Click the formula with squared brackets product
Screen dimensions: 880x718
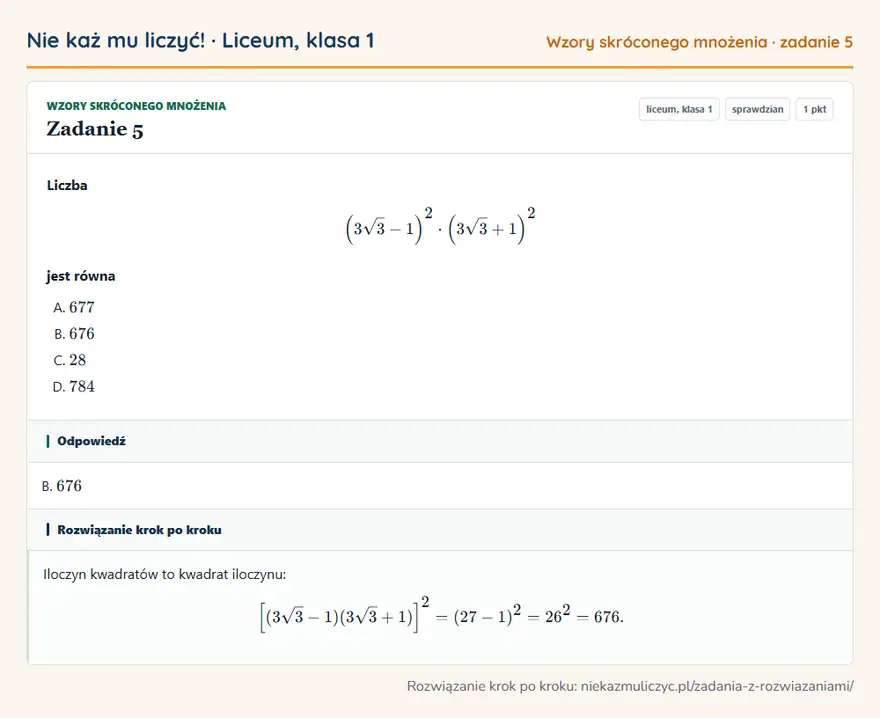tap(440, 226)
